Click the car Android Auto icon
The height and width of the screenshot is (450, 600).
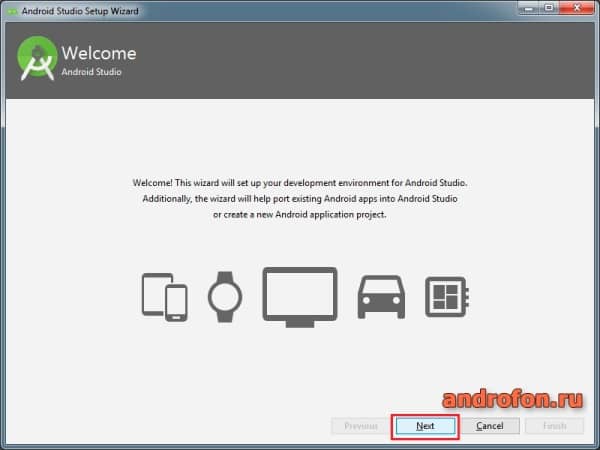pos(381,297)
